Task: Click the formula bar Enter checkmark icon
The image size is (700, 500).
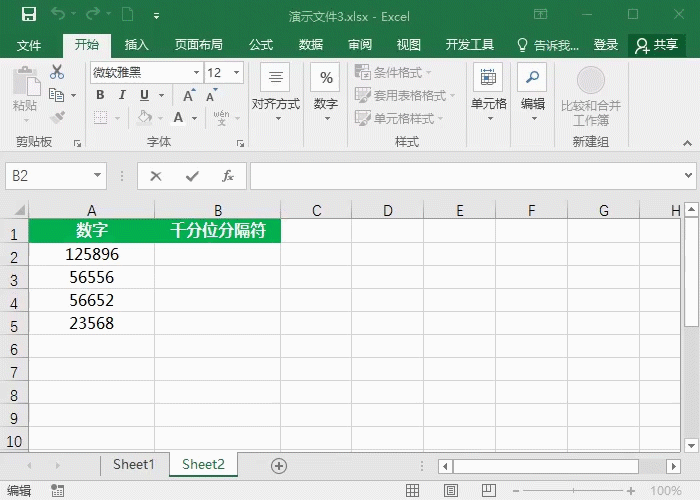Action: (x=192, y=176)
